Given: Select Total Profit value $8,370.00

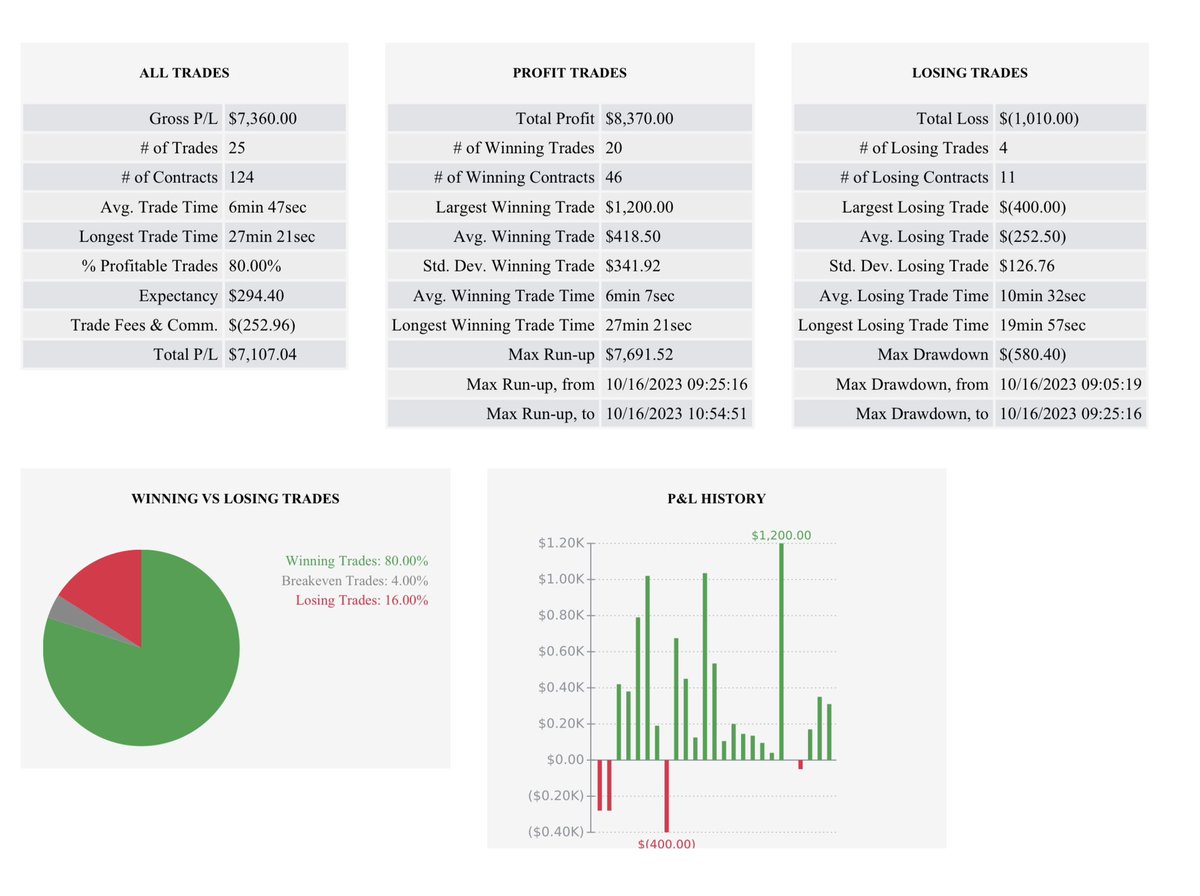Looking at the screenshot, I should click(639, 118).
